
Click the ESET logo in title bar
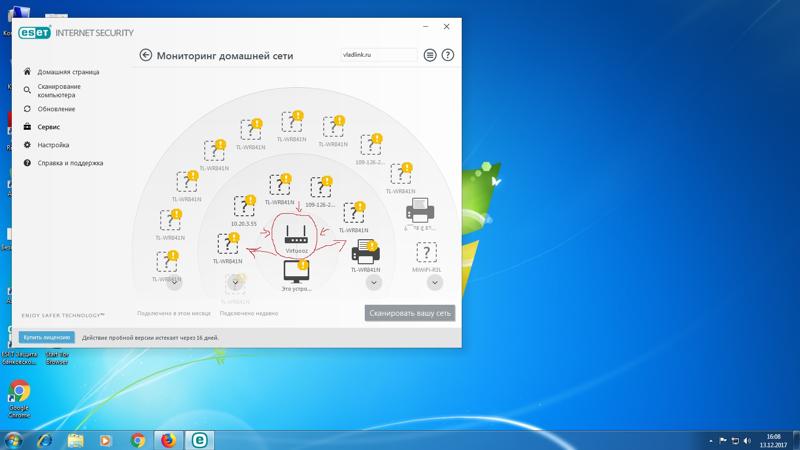pos(35,33)
